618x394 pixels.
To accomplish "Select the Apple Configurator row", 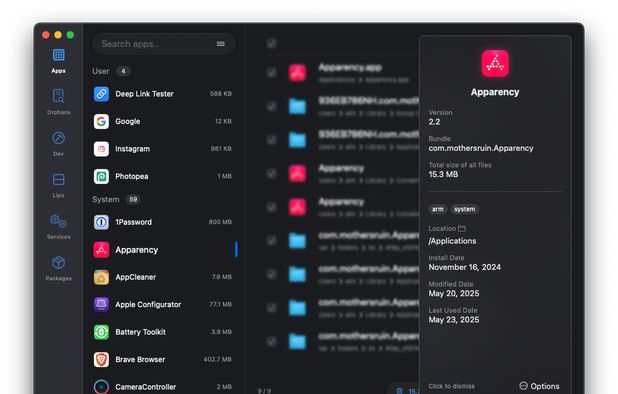I will [163, 305].
